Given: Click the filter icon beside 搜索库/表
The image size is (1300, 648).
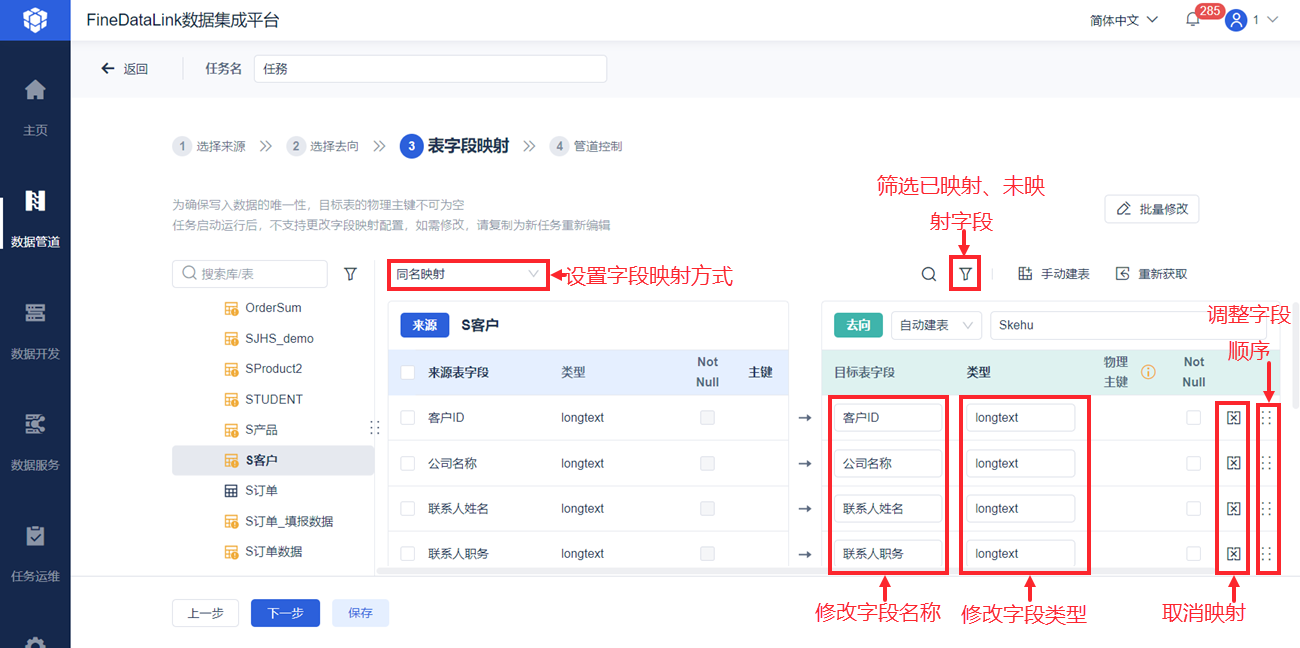Looking at the screenshot, I should point(351,273).
